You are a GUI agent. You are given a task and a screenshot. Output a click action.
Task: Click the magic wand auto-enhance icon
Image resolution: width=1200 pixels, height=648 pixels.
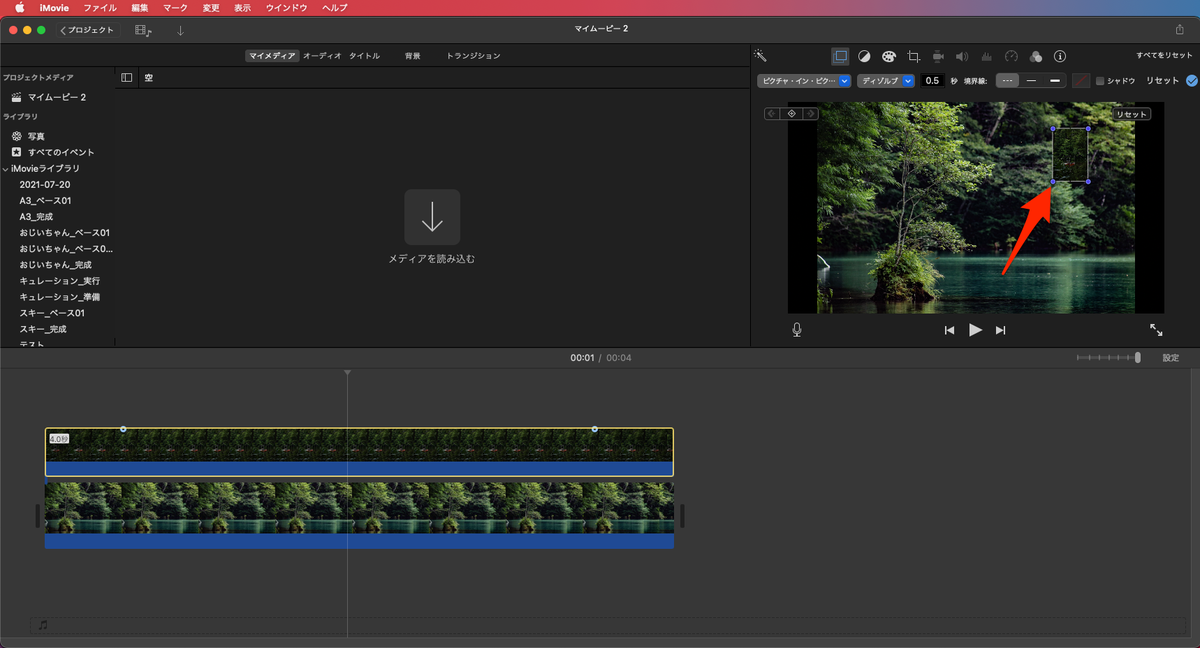[x=760, y=56]
